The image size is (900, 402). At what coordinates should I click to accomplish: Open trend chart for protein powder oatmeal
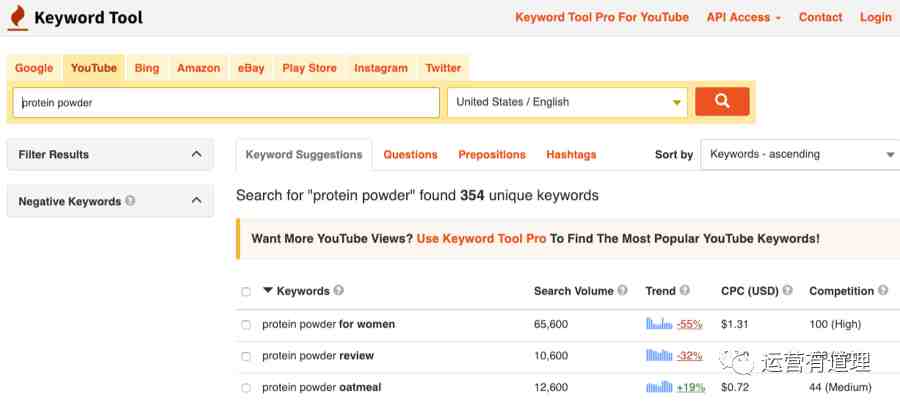click(x=659, y=386)
